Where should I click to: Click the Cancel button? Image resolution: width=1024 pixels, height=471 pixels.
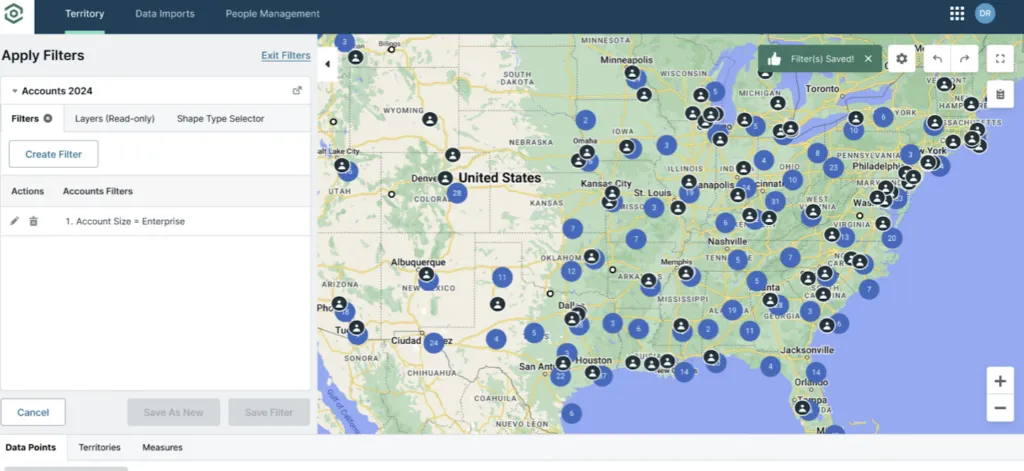pyautogui.click(x=33, y=412)
